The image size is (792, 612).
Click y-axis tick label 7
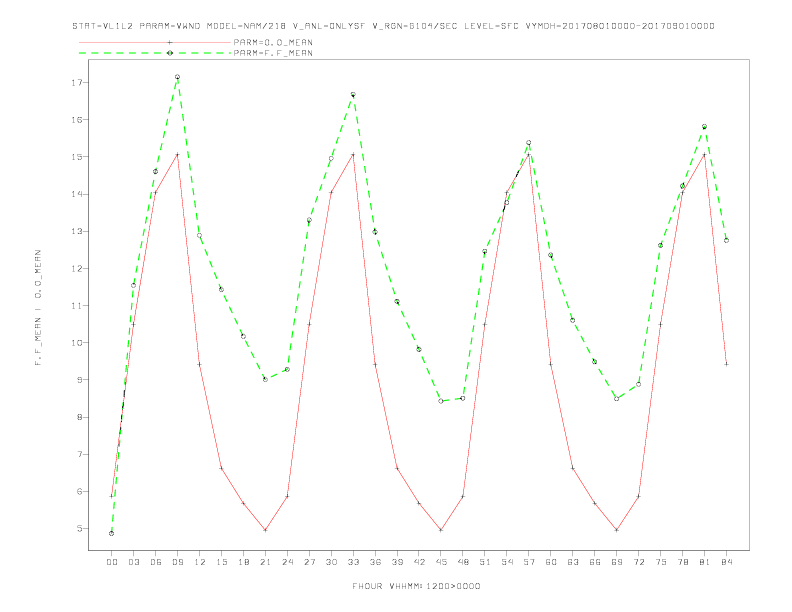coord(80,454)
